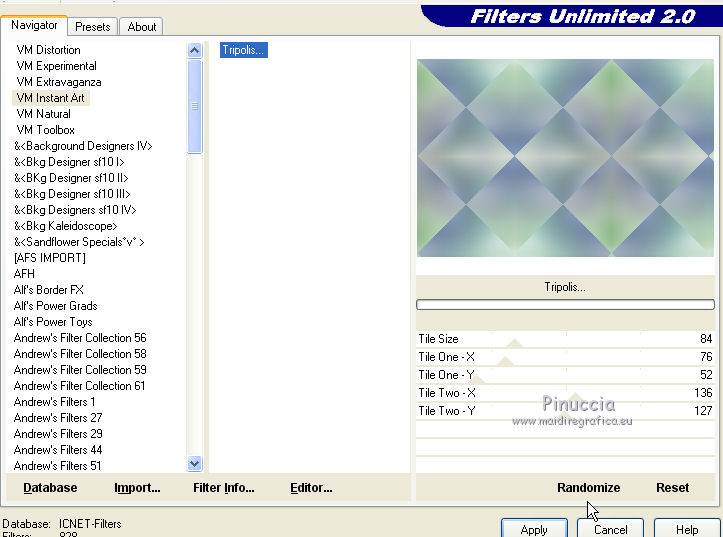Select VM Experimental category
The width and height of the screenshot is (723, 537).
(56, 66)
